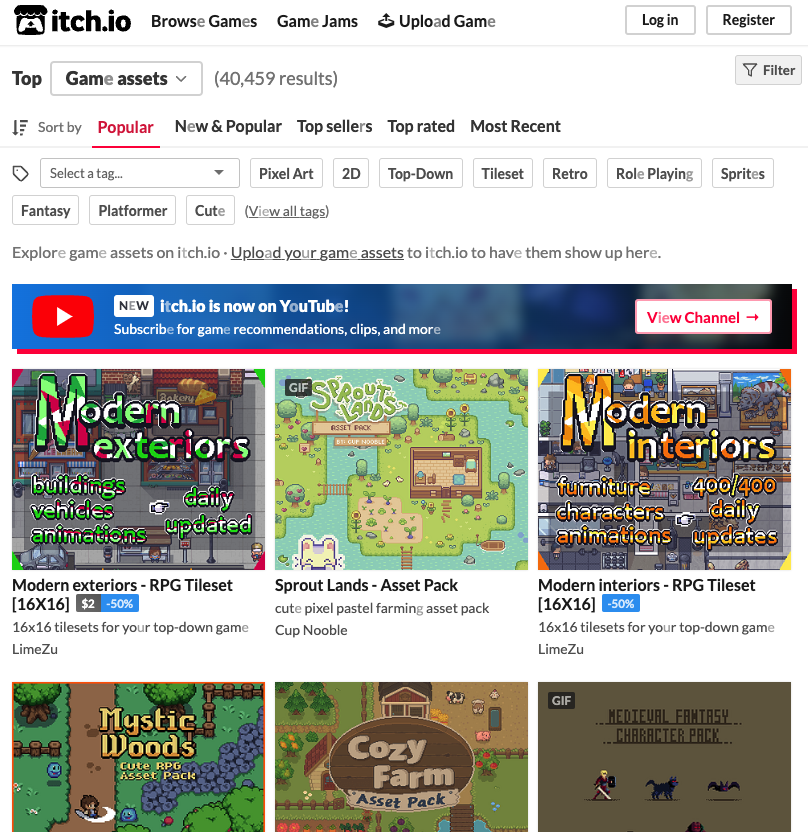Click the Log in button

(x=660, y=20)
